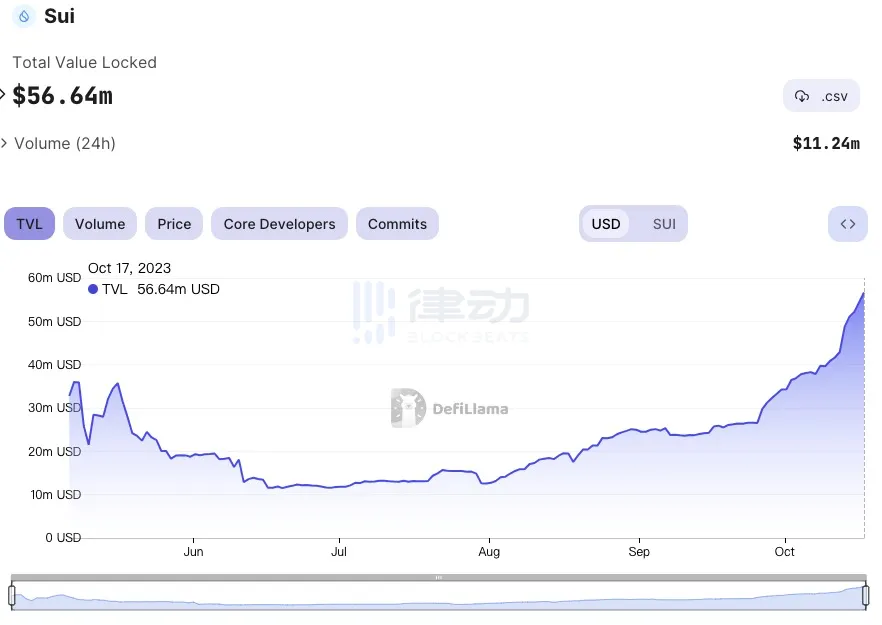Grab the left range slider handle
882x625 pixels.
pyautogui.click(x=12, y=596)
